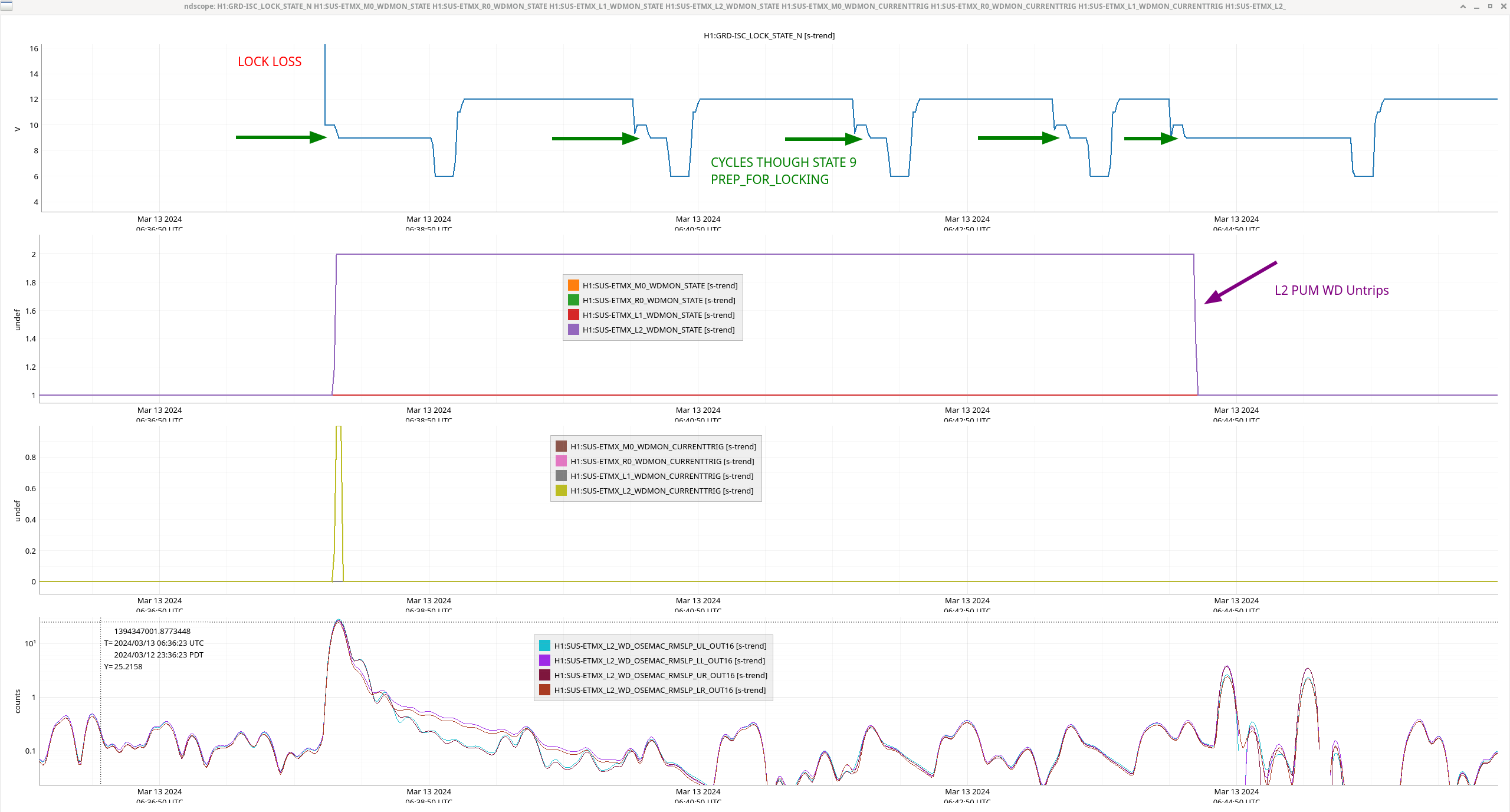This screenshot has width=1510, height=812.
Task: Toggle the H1:SUS-ETMX_R0_WDMON_CURRENTTRIG legend label
Action: click(662, 461)
